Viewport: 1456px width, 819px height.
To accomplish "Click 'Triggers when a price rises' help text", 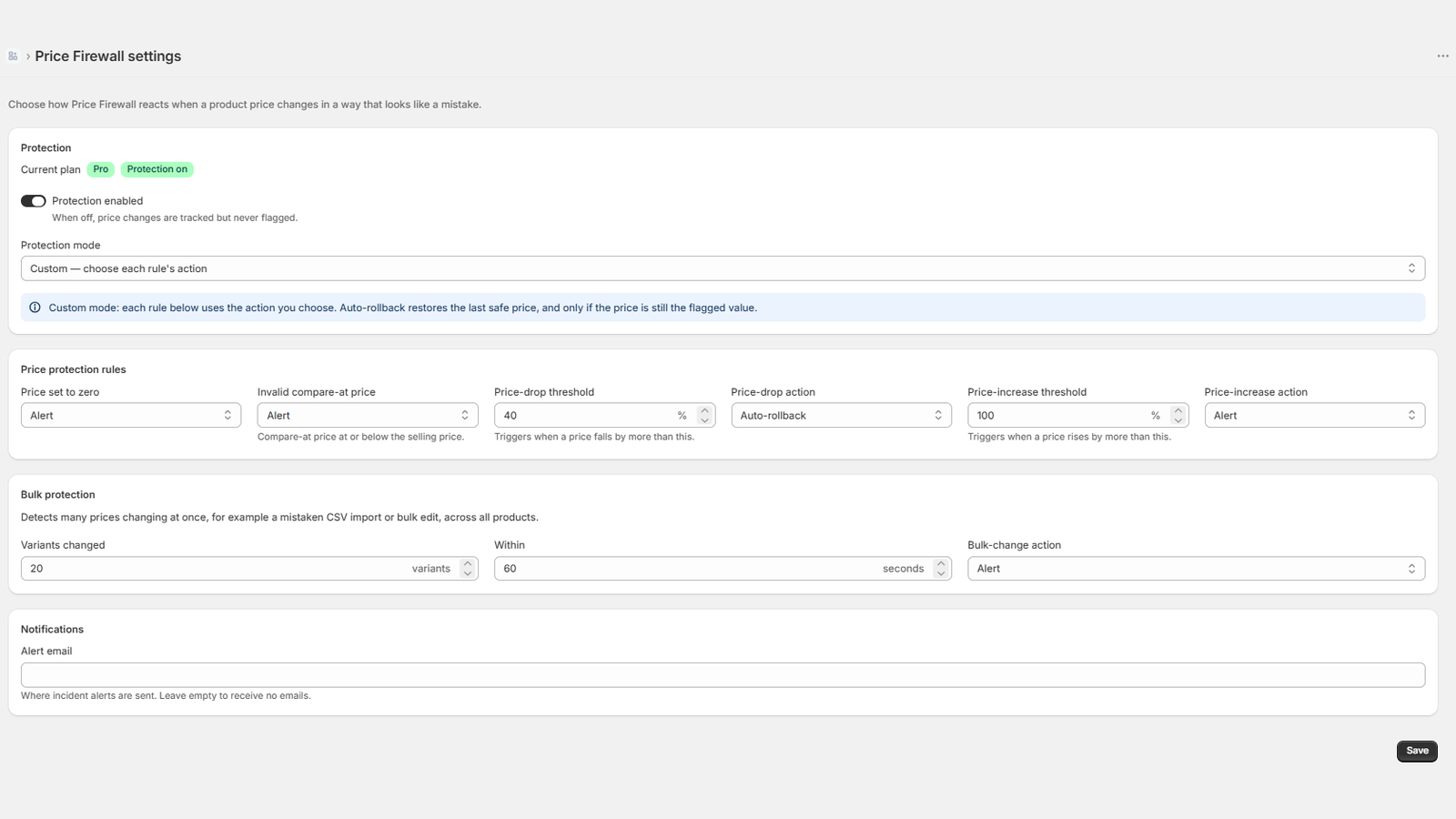I will (x=1069, y=437).
